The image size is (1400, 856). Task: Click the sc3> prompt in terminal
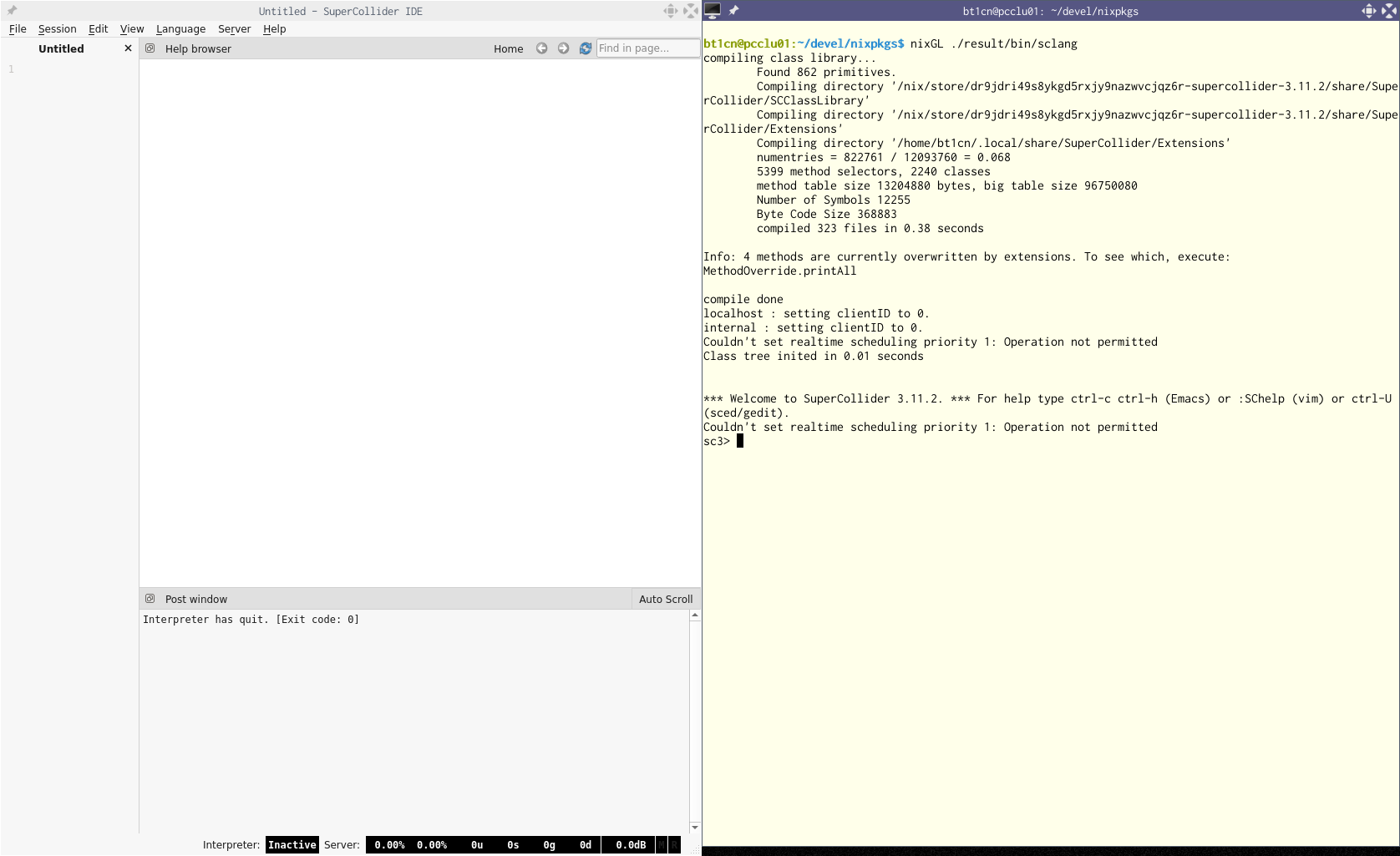717,441
